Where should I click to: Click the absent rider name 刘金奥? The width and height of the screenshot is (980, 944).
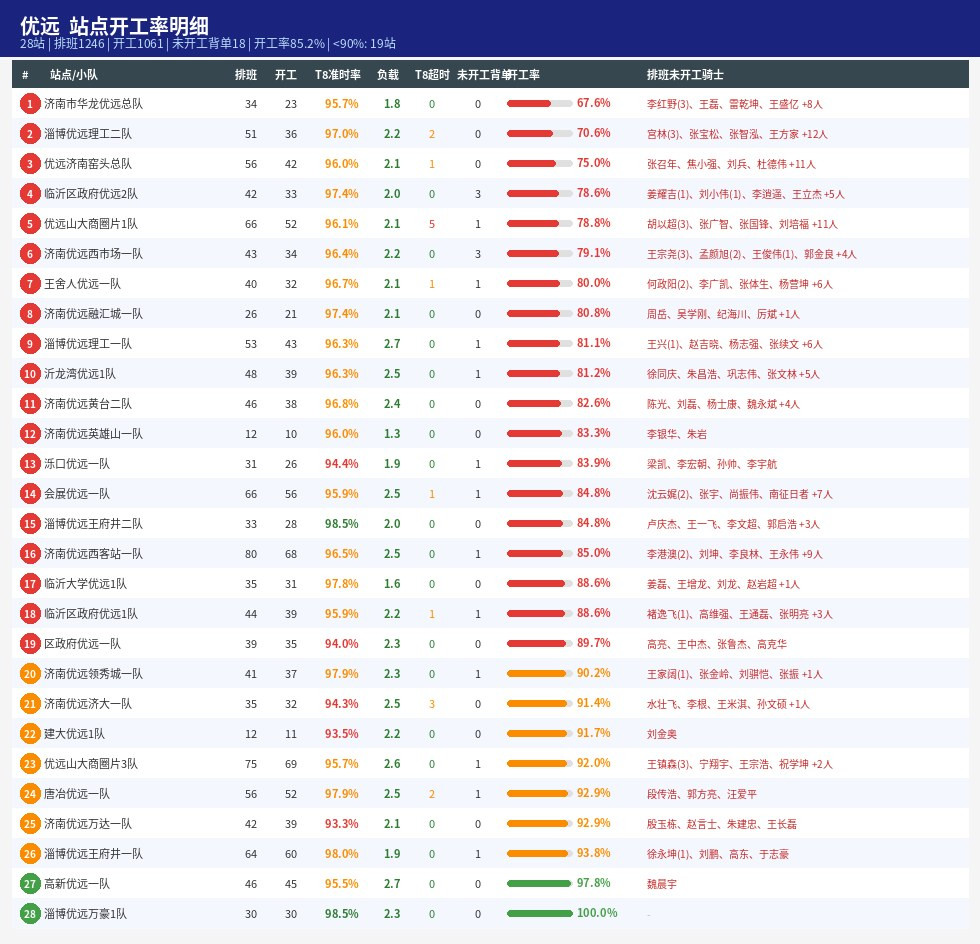(x=662, y=734)
